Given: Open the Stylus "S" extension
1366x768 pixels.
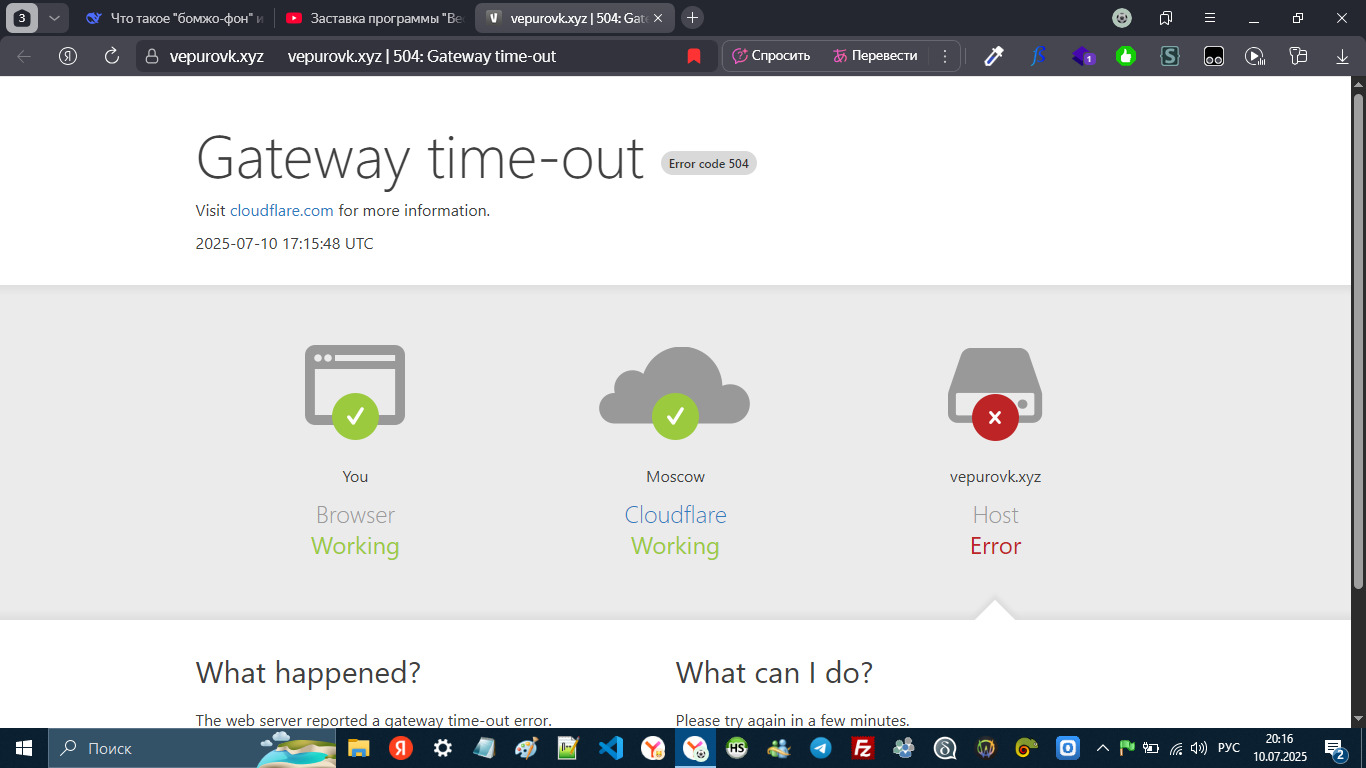Looking at the screenshot, I should pyautogui.click(x=1170, y=56).
